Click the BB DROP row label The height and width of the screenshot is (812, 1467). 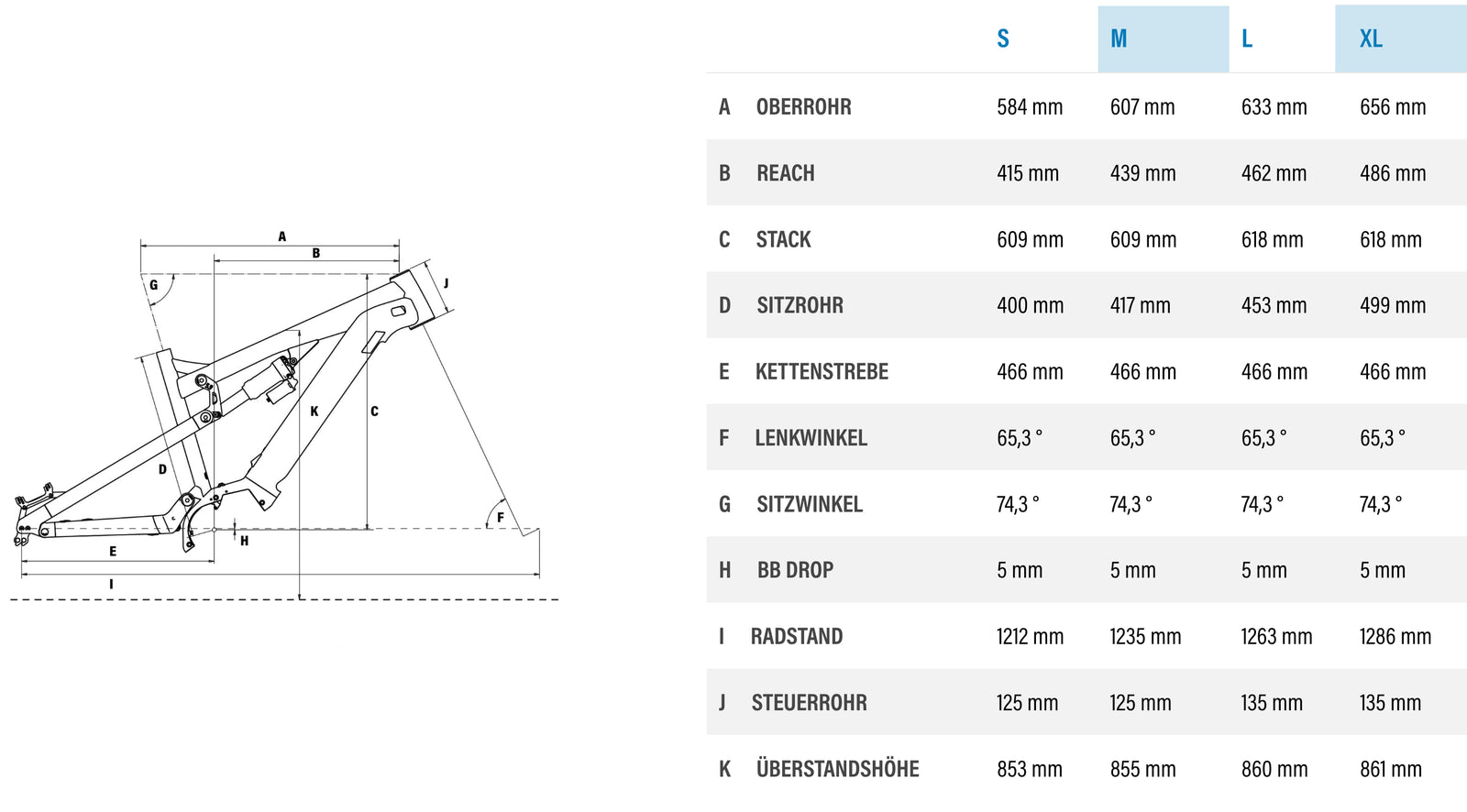coord(795,570)
